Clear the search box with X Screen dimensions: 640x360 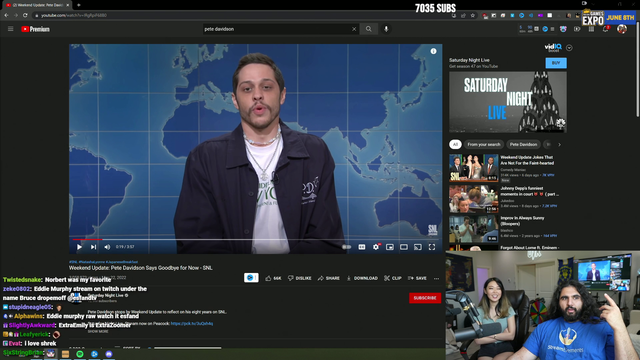(354, 29)
